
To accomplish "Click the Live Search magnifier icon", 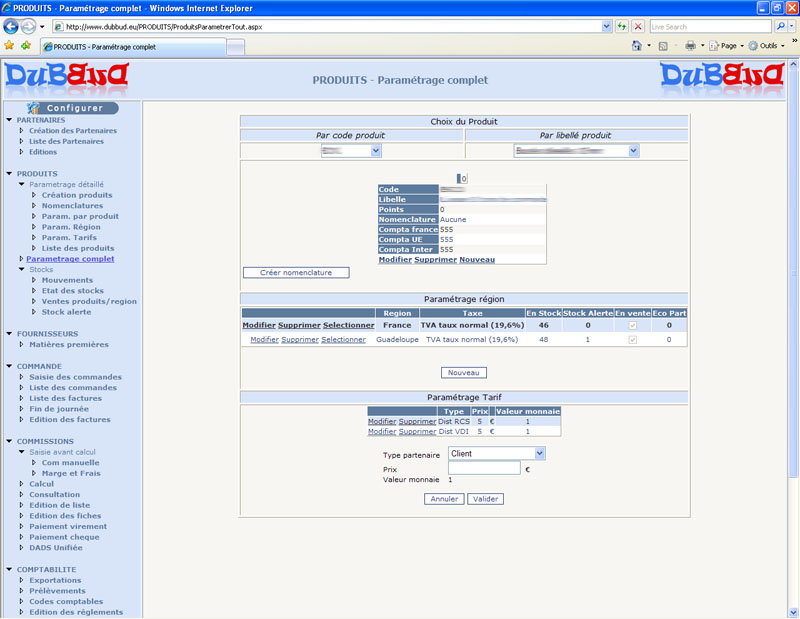I will pyautogui.click(x=781, y=26).
